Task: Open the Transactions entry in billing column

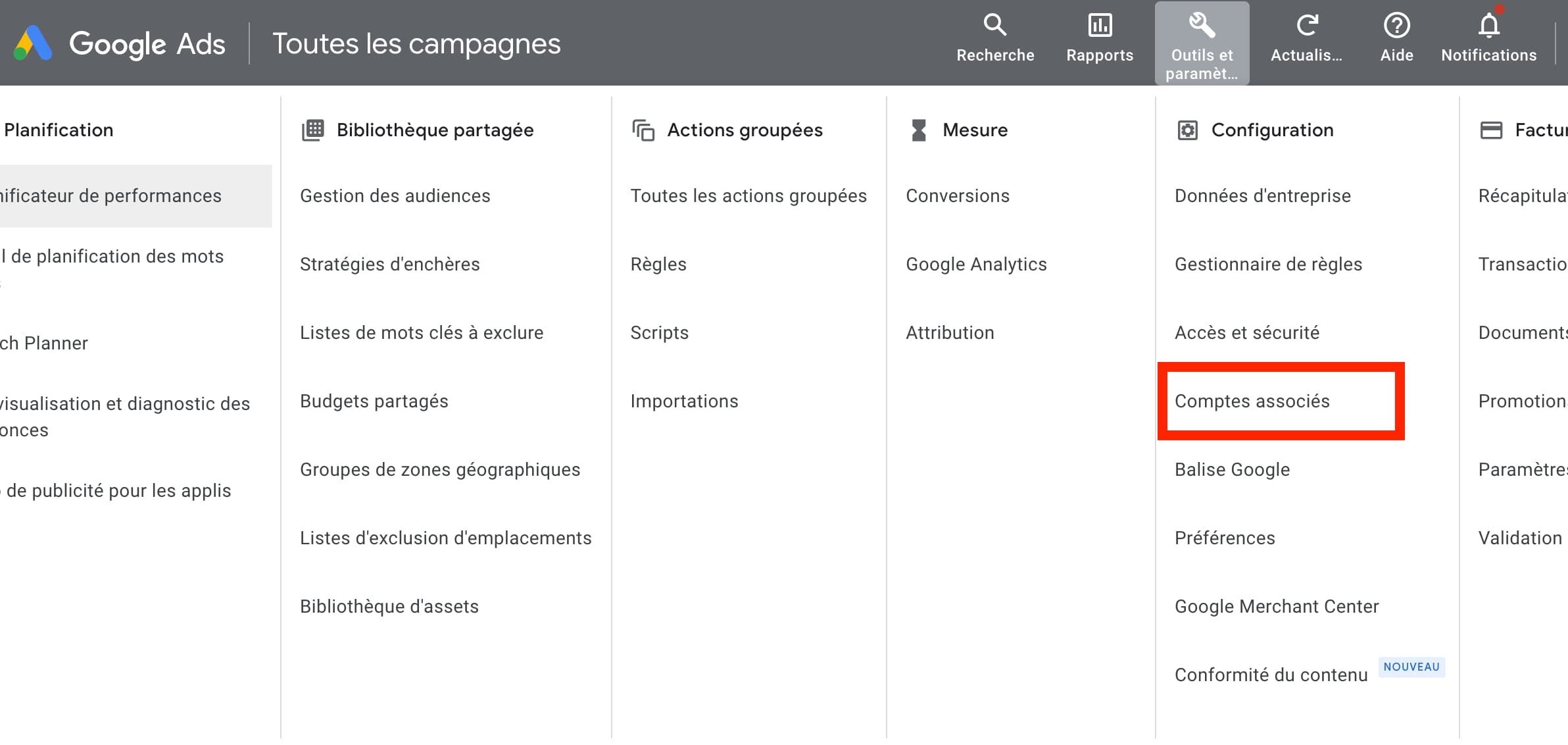Action: (1523, 265)
